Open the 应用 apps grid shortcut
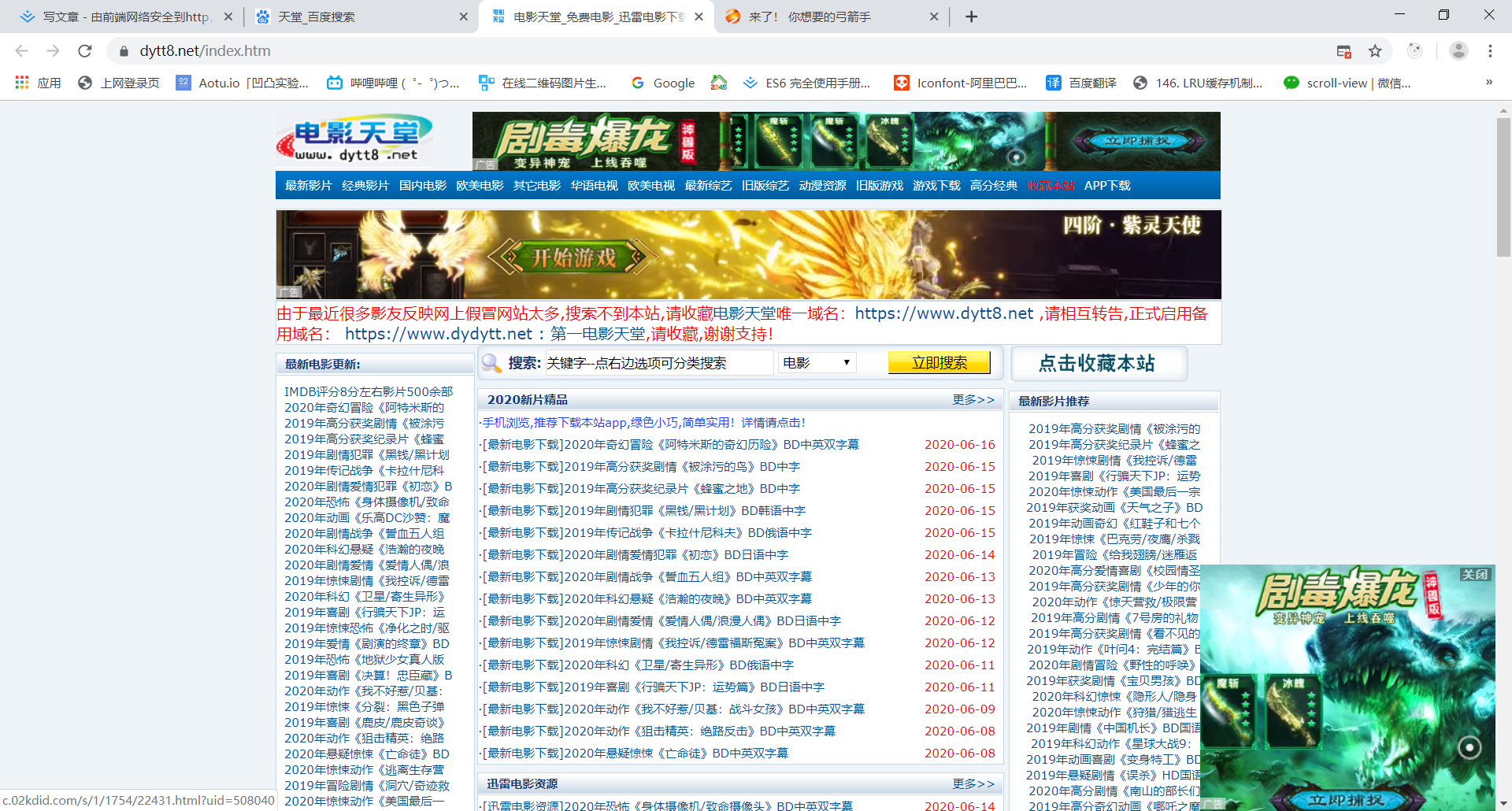1512x811 pixels. tap(38, 83)
